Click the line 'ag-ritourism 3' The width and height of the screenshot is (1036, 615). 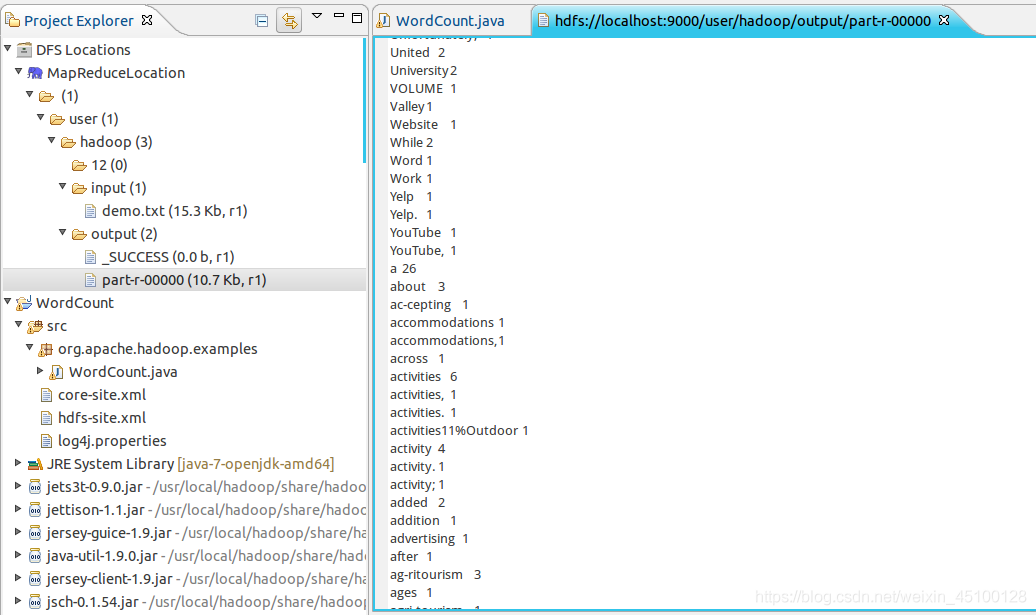pyautogui.click(x=435, y=575)
